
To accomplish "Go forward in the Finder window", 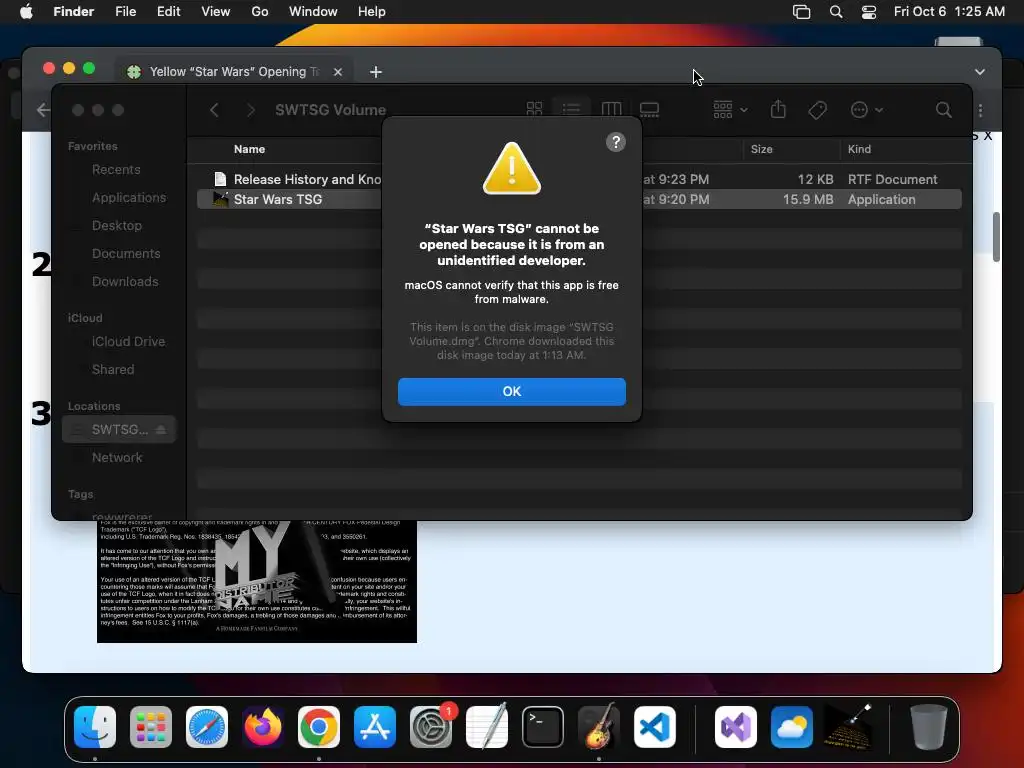I will coord(250,110).
